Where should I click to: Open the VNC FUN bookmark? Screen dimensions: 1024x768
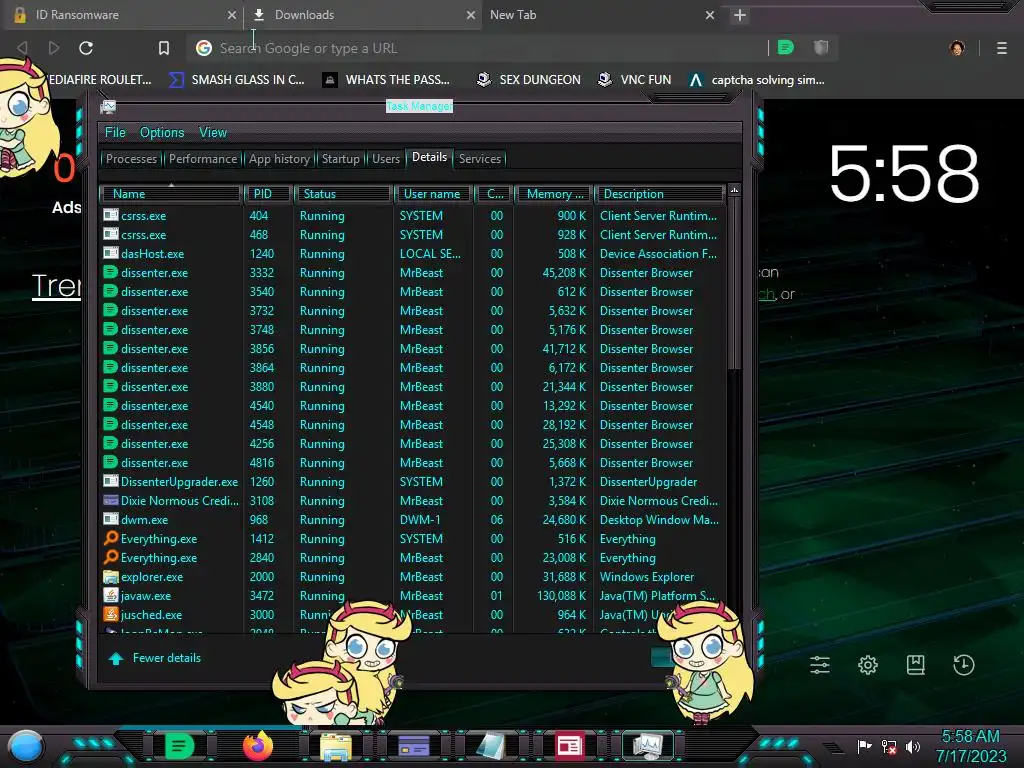635,80
